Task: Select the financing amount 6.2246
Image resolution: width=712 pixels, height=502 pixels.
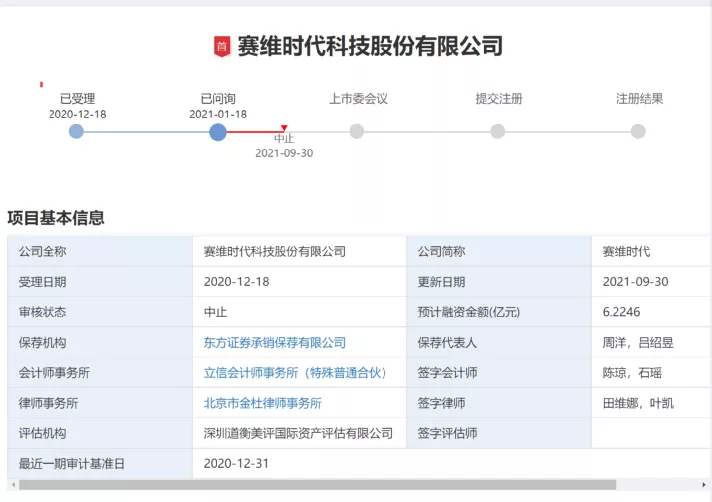Action: point(621,312)
